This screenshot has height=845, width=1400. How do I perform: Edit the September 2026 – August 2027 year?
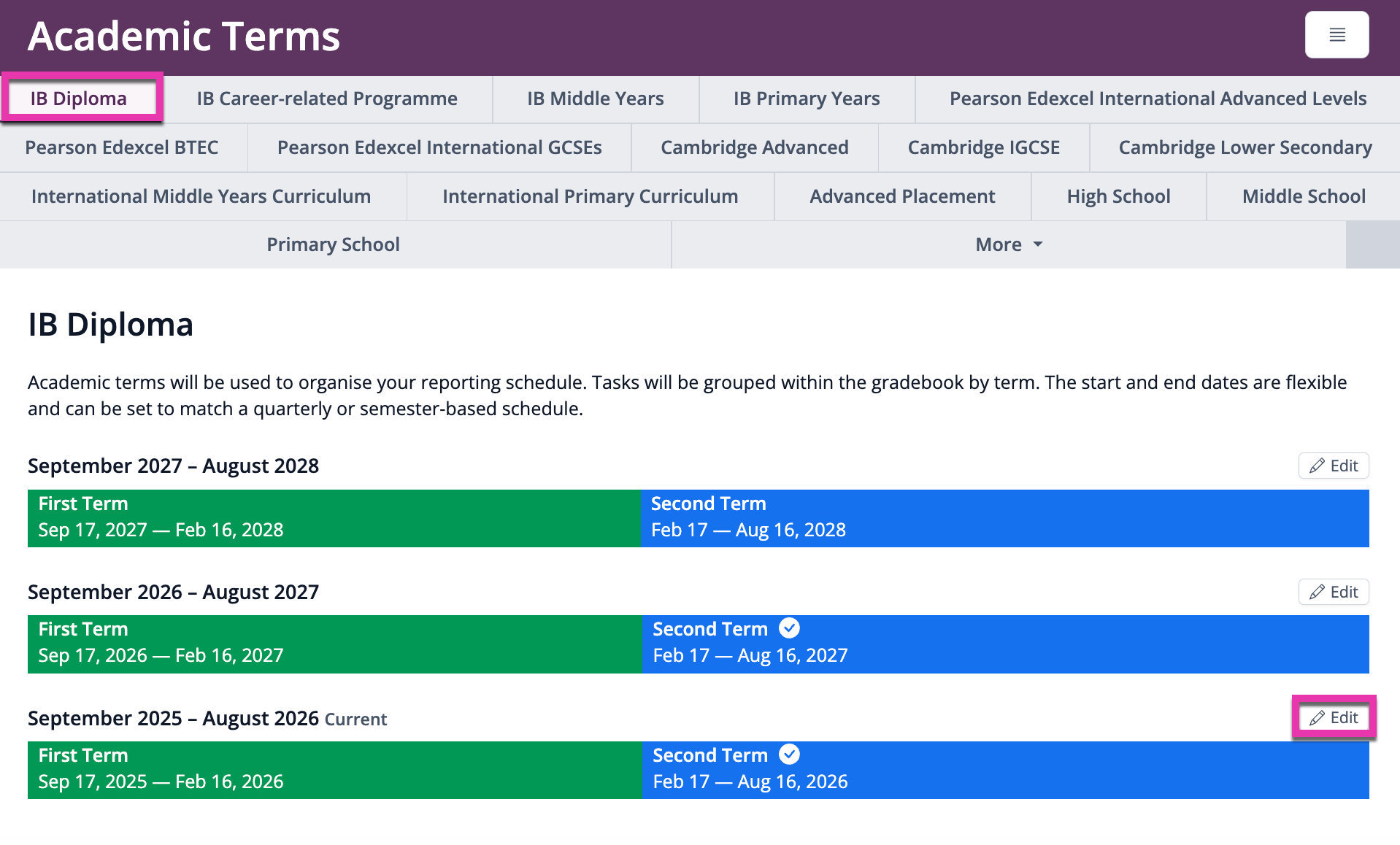pos(1334,592)
